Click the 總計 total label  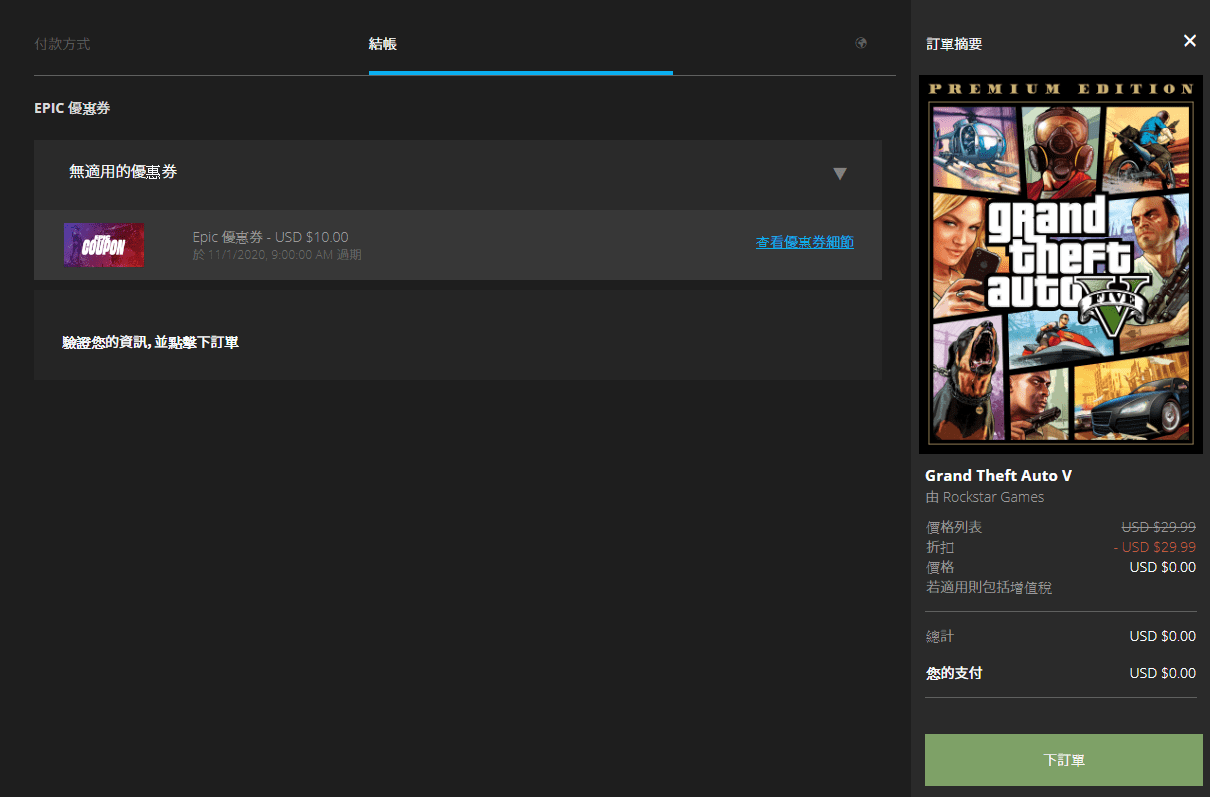coord(940,636)
